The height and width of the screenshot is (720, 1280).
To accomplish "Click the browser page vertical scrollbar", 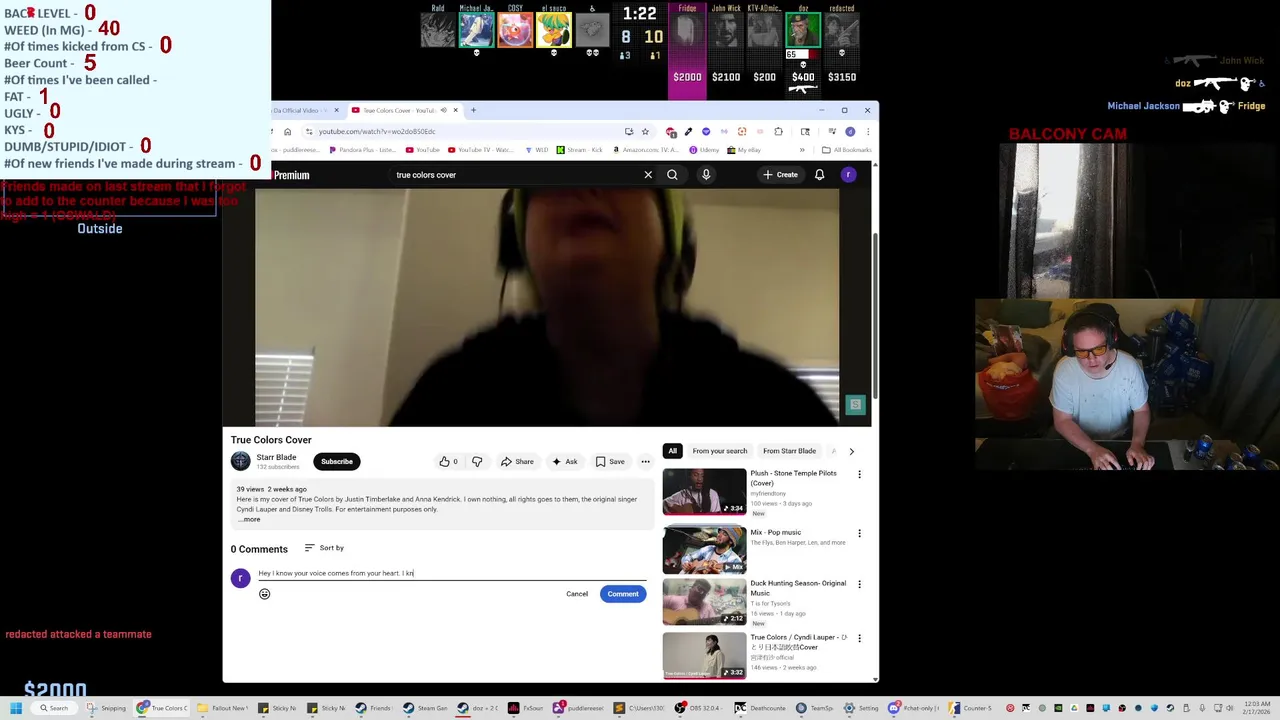I will tap(876, 315).
